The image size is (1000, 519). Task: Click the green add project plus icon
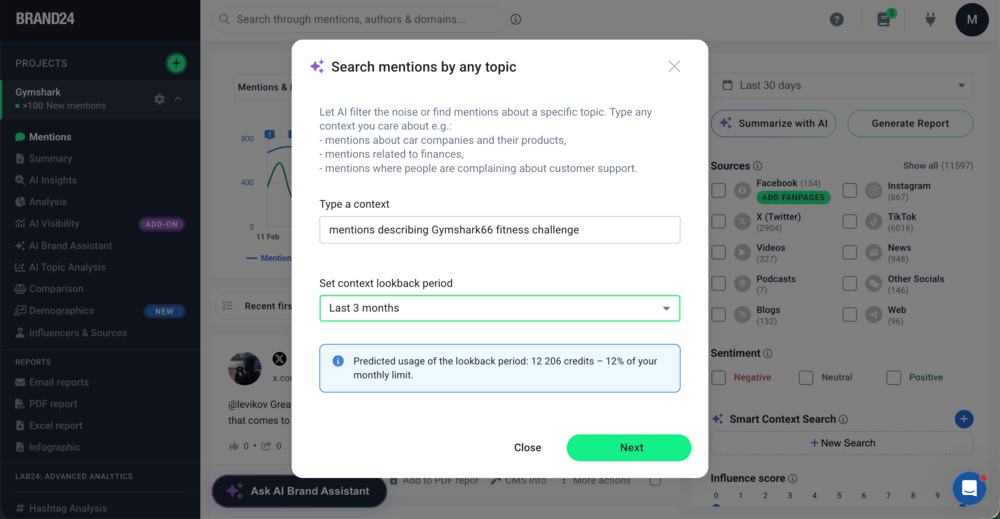coord(176,63)
